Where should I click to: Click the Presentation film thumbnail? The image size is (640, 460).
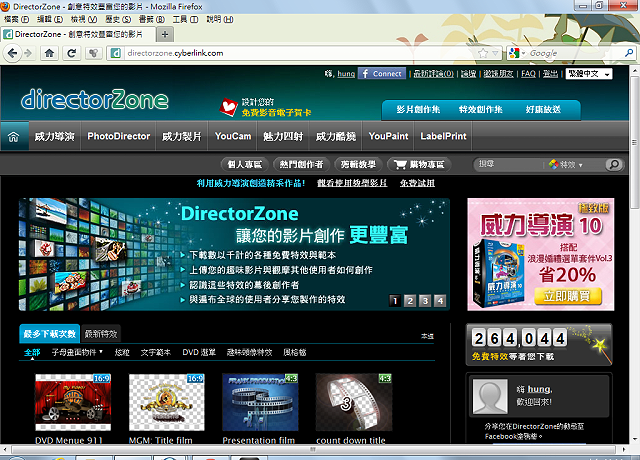(x=260, y=402)
